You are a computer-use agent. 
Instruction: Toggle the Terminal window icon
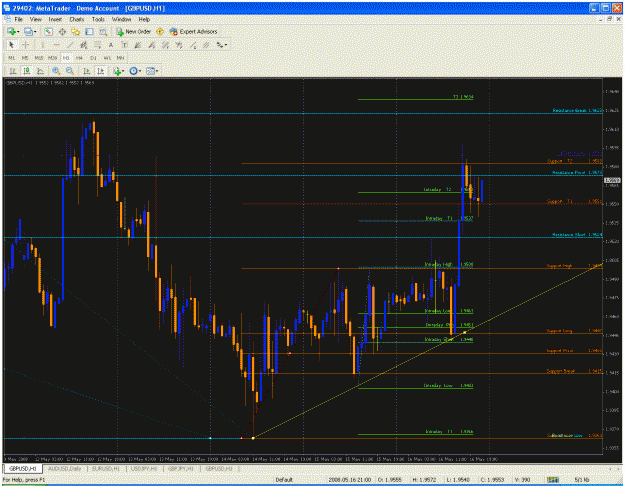[89, 31]
